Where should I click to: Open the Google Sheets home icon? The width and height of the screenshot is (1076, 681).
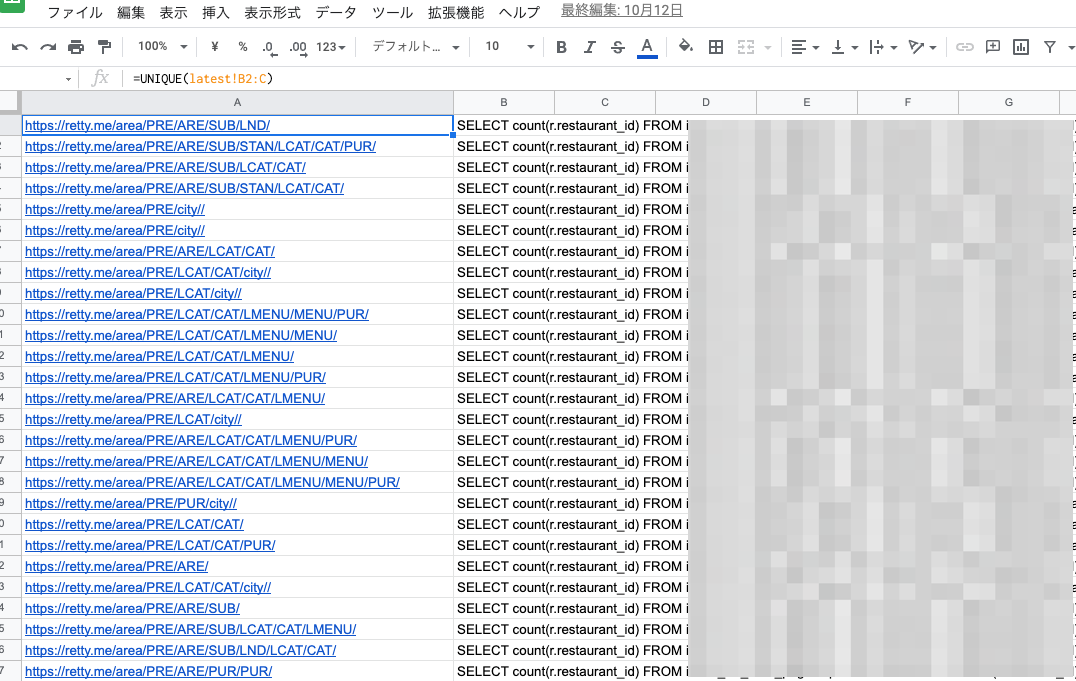(12, 5)
